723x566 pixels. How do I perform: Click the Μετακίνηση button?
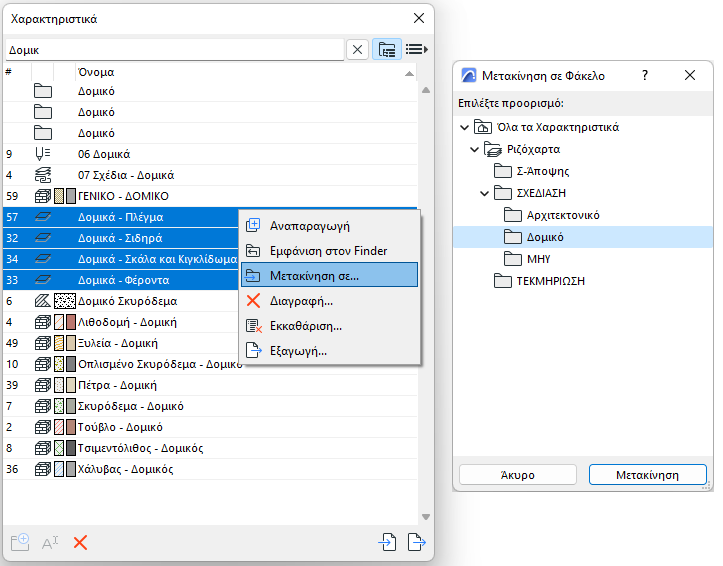click(x=647, y=475)
